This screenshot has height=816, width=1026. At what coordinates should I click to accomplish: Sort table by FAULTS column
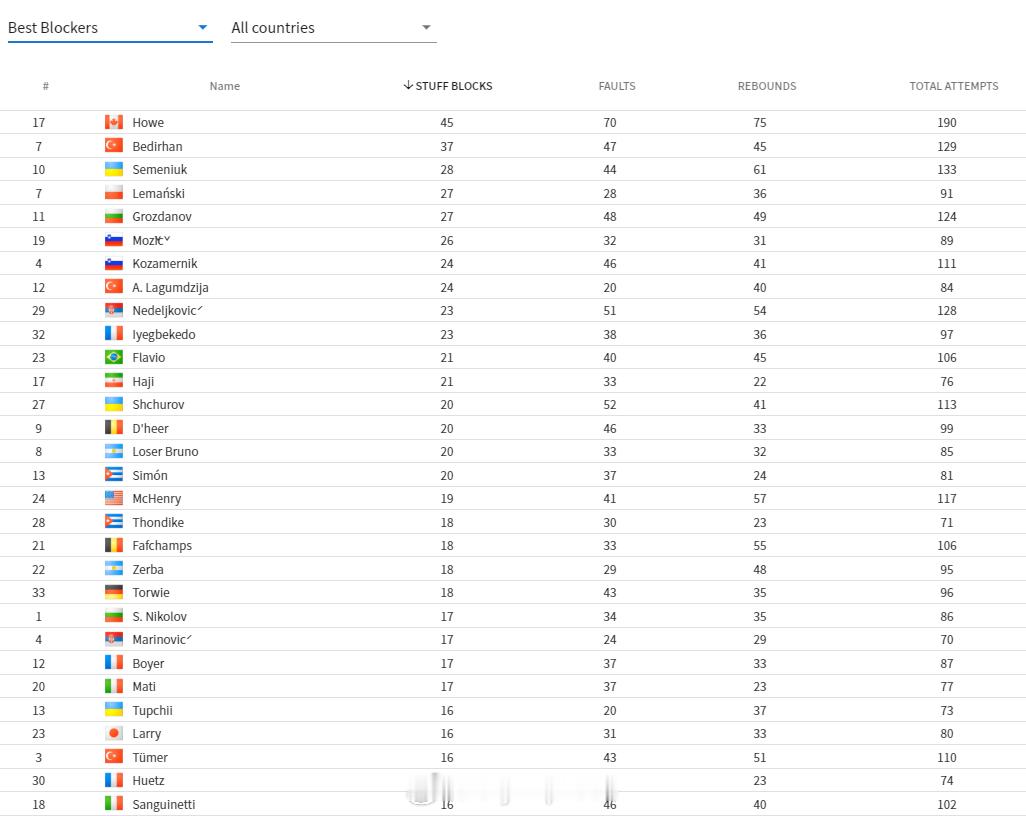(617, 86)
